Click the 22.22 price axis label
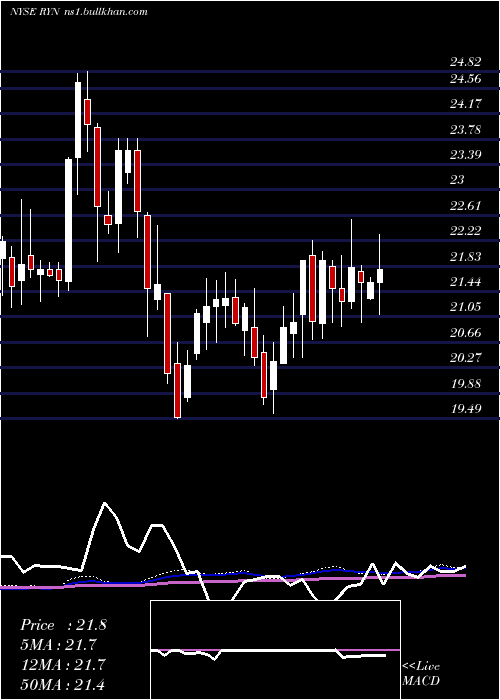This screenshot has height=700, width=500. click(465, 231)
